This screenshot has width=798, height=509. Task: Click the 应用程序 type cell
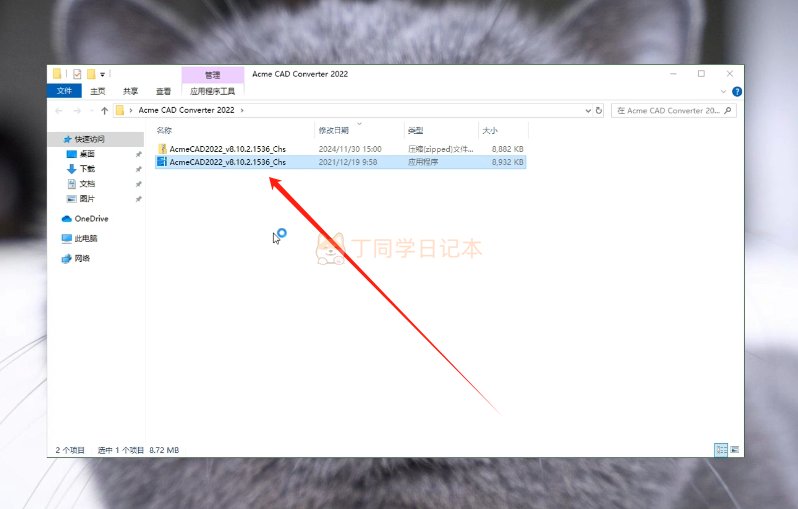[x=423, y=162]
